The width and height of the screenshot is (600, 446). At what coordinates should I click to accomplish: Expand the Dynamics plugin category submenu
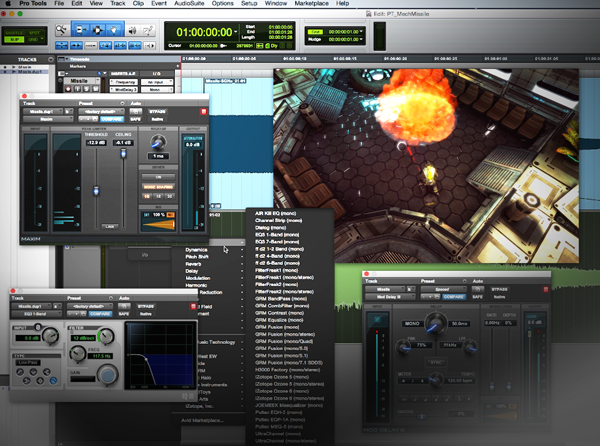coord(196,249)
